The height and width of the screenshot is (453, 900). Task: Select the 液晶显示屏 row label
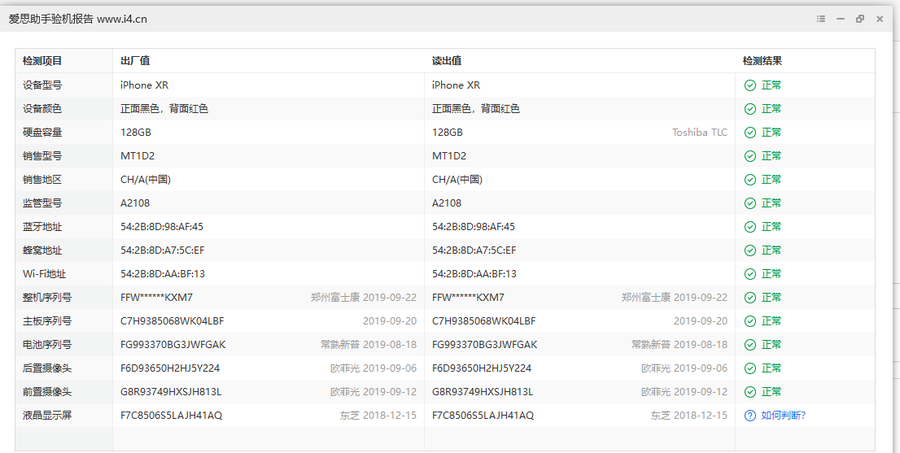47,415
